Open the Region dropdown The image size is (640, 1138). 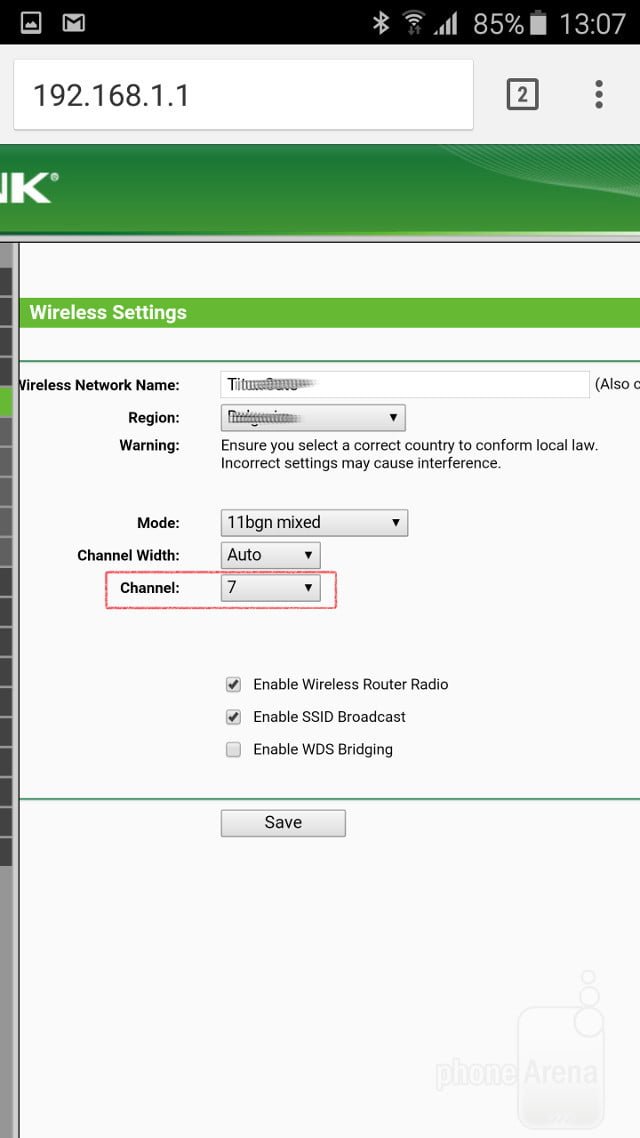[312, 418]
